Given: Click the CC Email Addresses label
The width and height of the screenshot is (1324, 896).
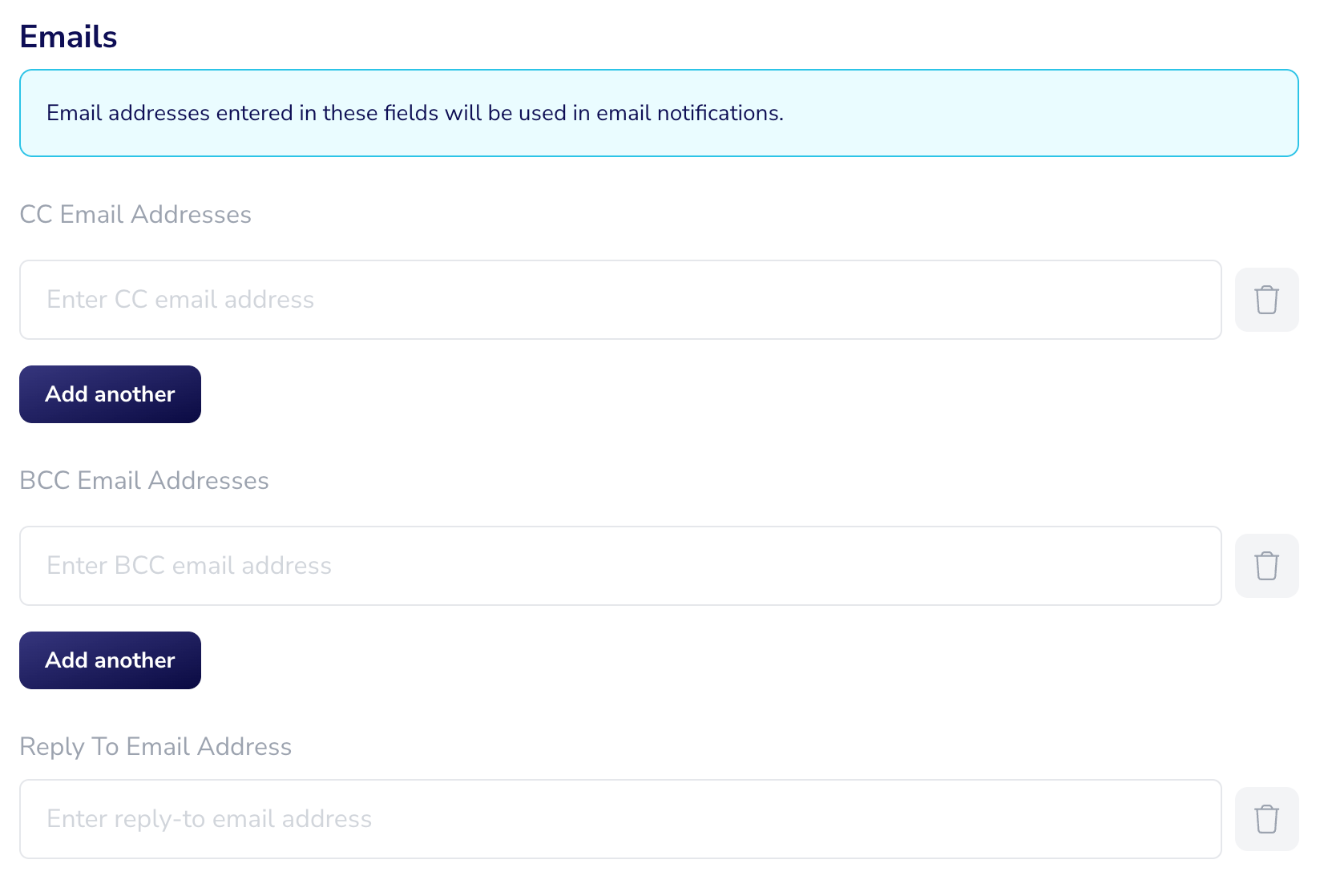Looking at the screenshot, I should click(135, 215).
